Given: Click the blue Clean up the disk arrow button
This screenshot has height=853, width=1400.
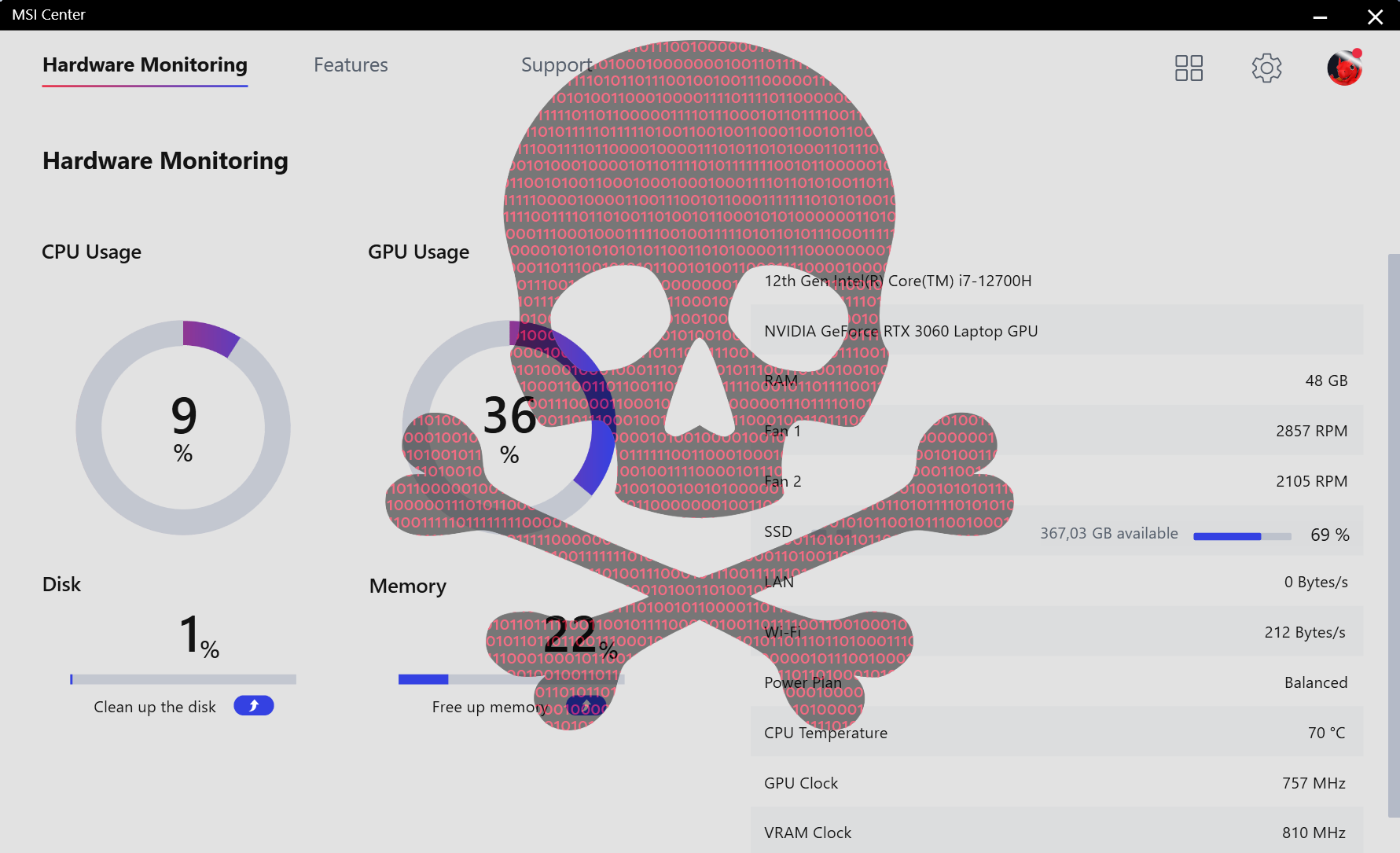Looking at the screenshot, I should (x=253, y=706).
